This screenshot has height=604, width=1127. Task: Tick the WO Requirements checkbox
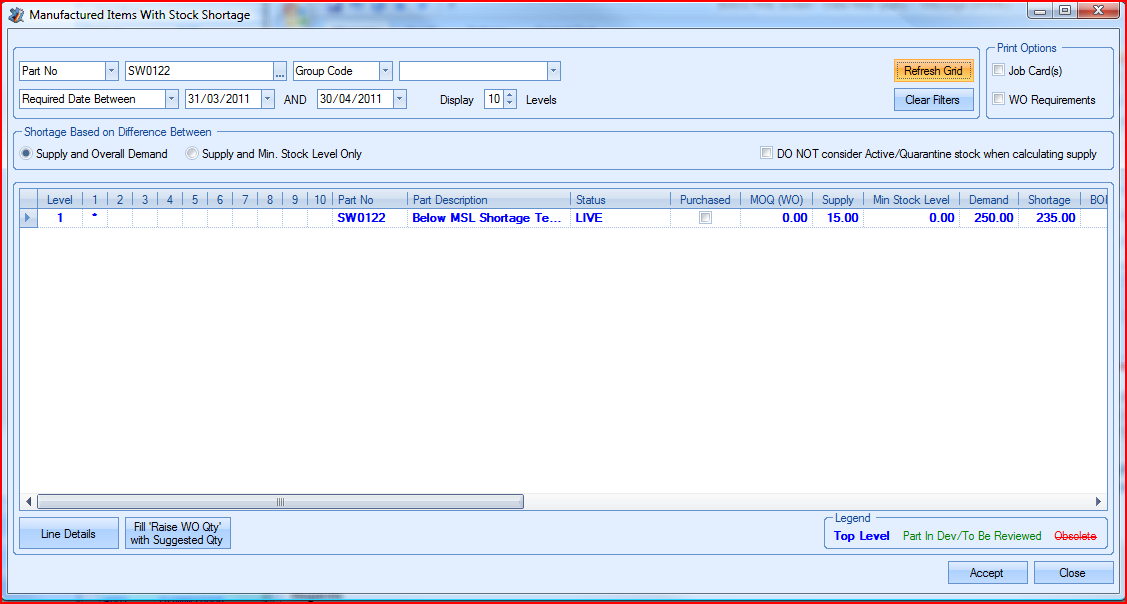(x=999, y=99)
